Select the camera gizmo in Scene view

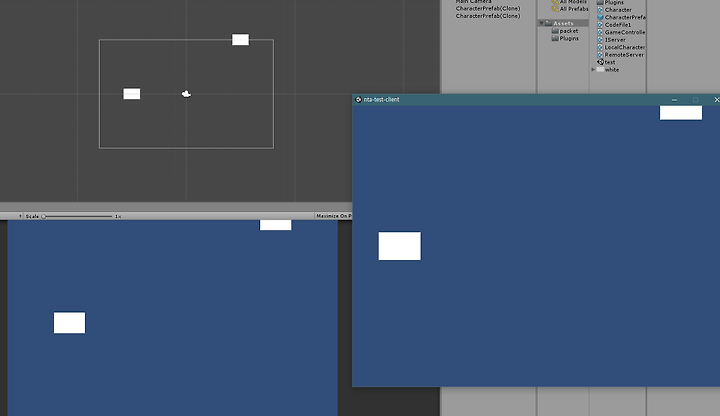pos(186,94)
